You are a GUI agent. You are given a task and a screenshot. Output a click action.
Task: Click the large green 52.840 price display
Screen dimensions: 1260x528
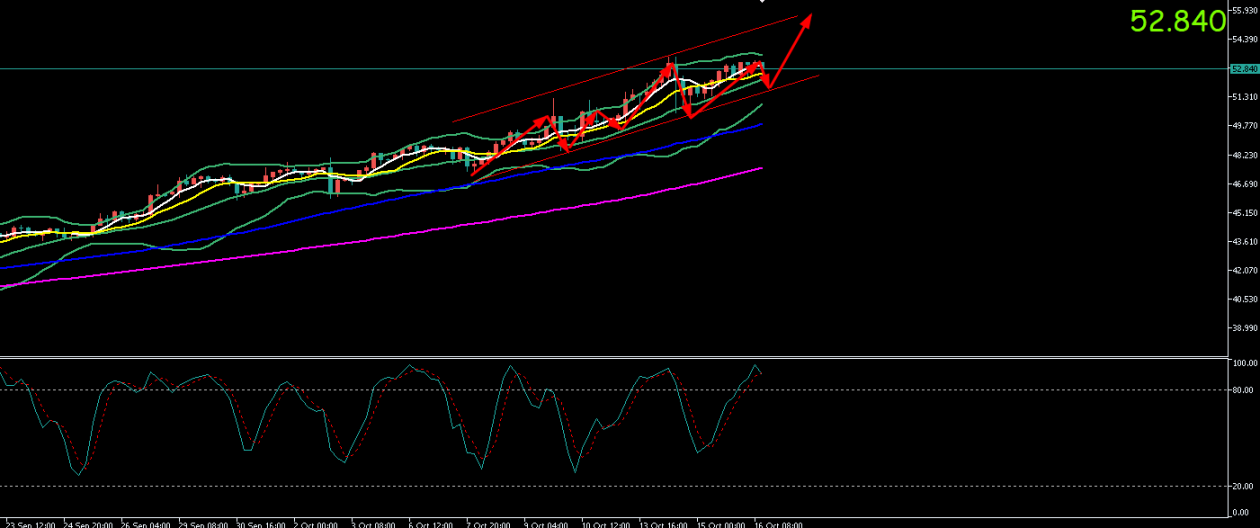click(x=1177, y=21)
